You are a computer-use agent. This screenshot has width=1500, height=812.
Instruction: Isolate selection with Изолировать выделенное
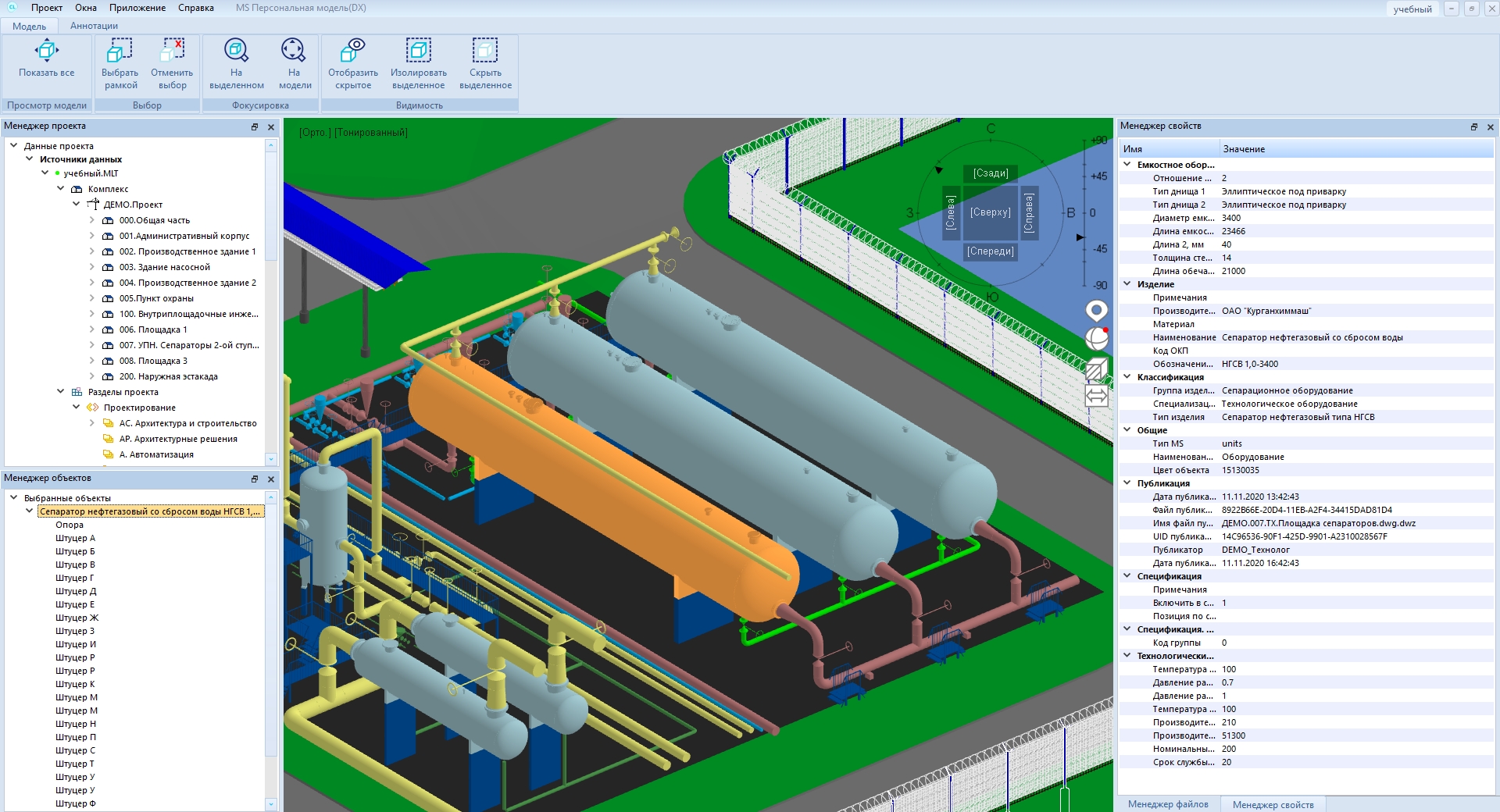pyautogui.click(x=418, y=52)
